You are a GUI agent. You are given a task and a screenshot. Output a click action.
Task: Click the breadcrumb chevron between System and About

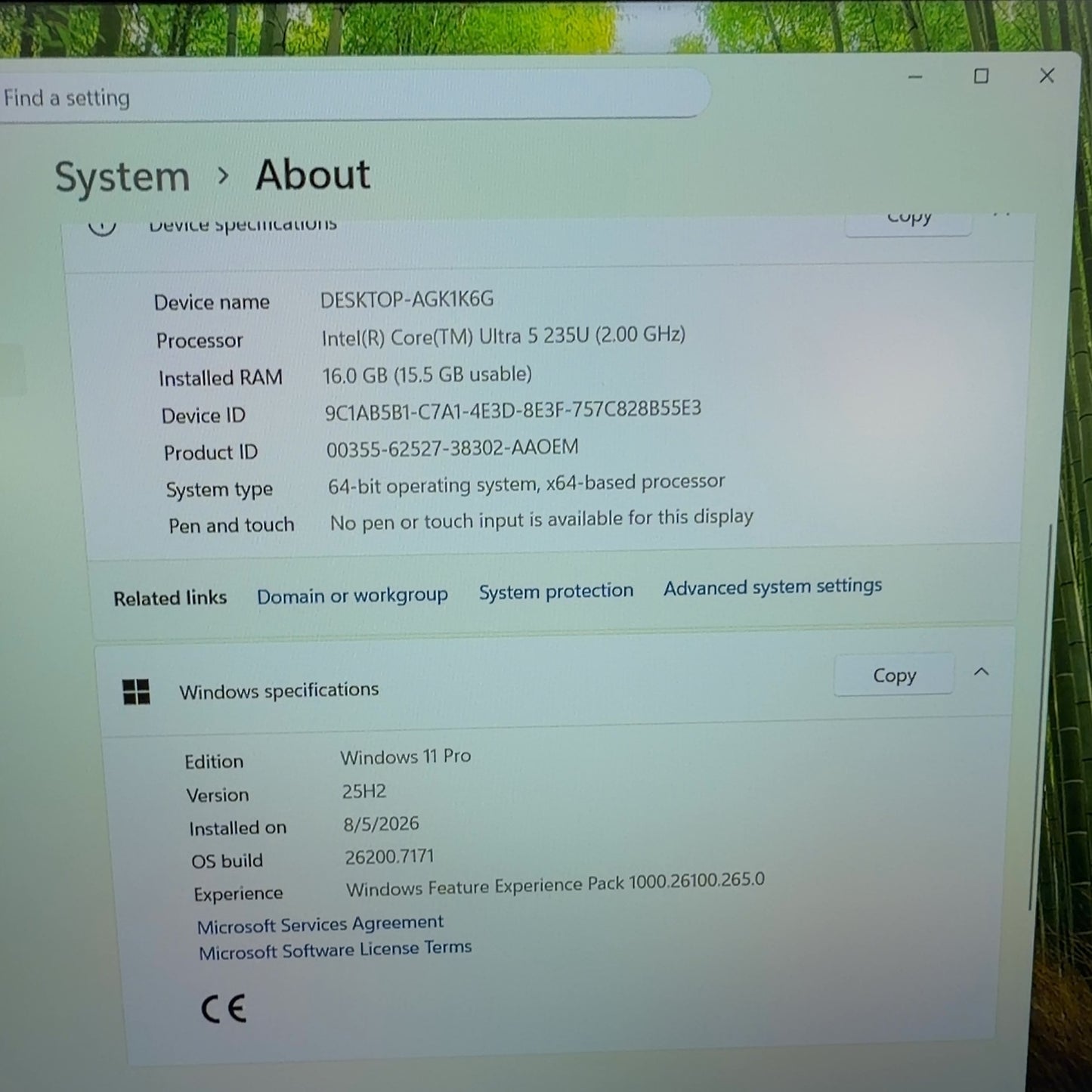pos(222,176)
